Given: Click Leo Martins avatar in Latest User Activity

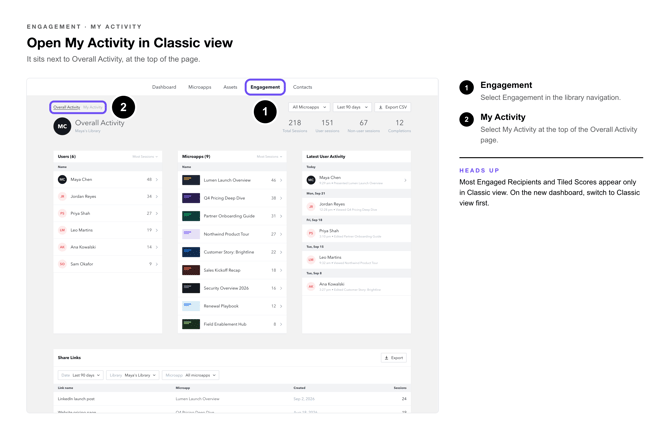Looking at the screenshot, I should [x=311, y=260].
